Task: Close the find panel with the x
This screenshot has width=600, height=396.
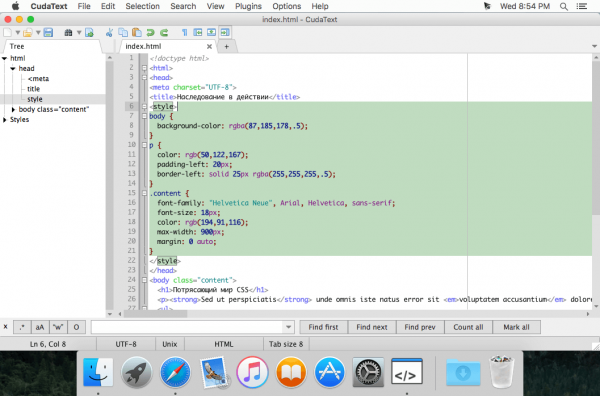Action: (x=5, y=327)
